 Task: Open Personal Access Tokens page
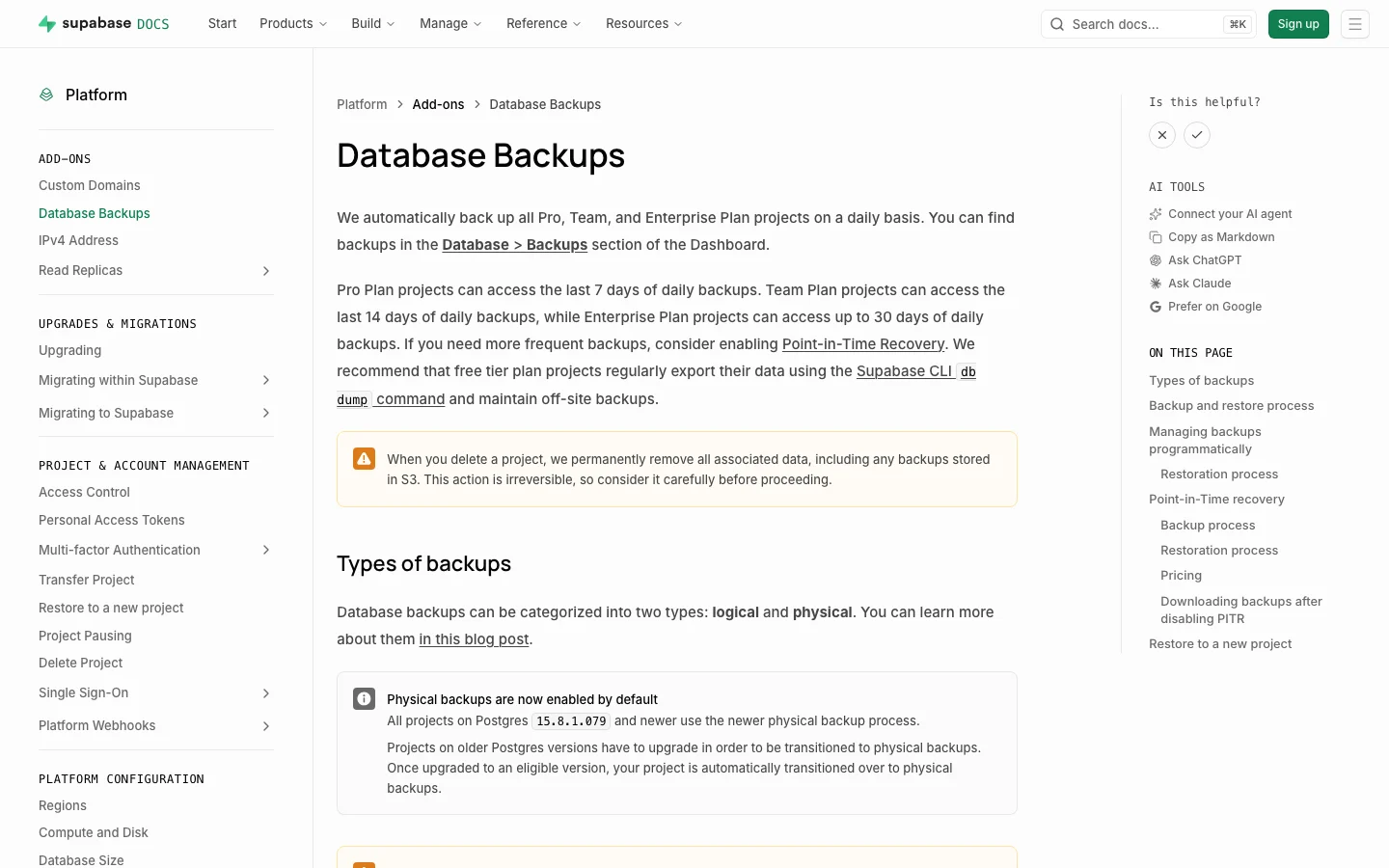112,521
